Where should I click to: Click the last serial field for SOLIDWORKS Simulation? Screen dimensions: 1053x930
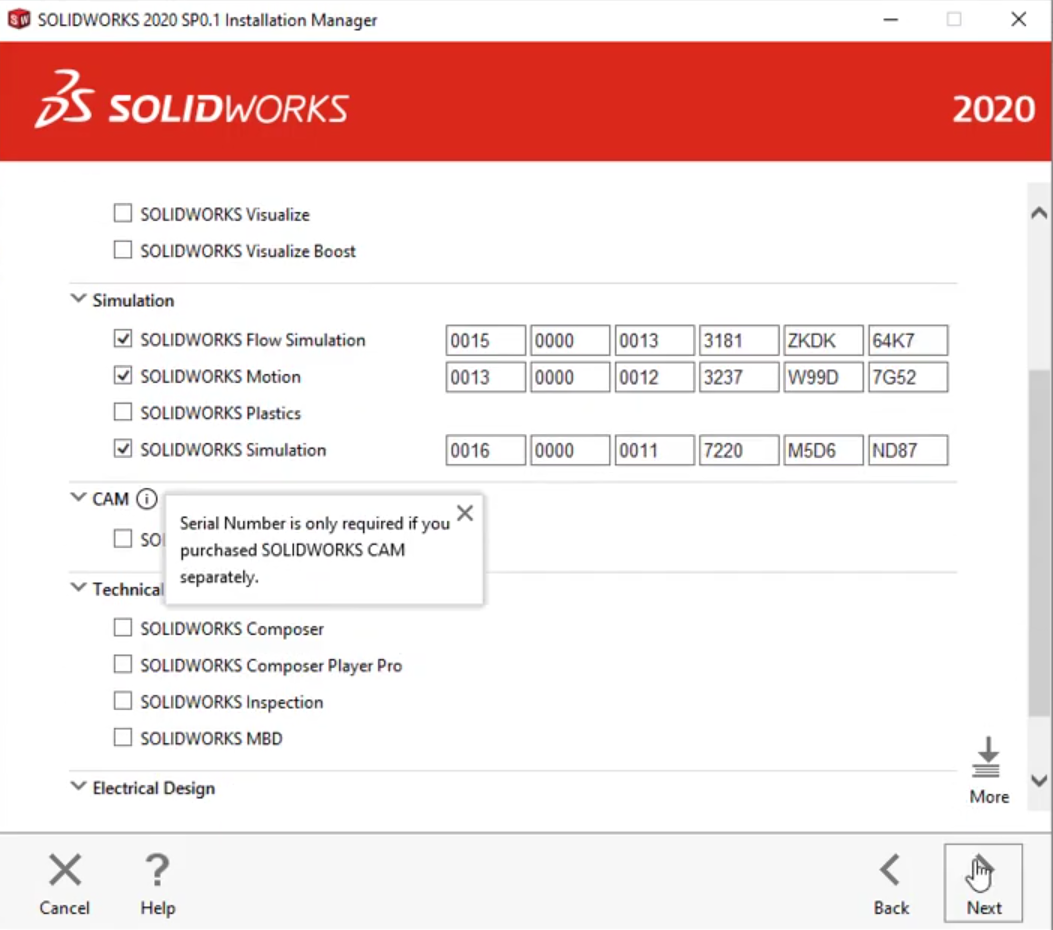point(907,450)
